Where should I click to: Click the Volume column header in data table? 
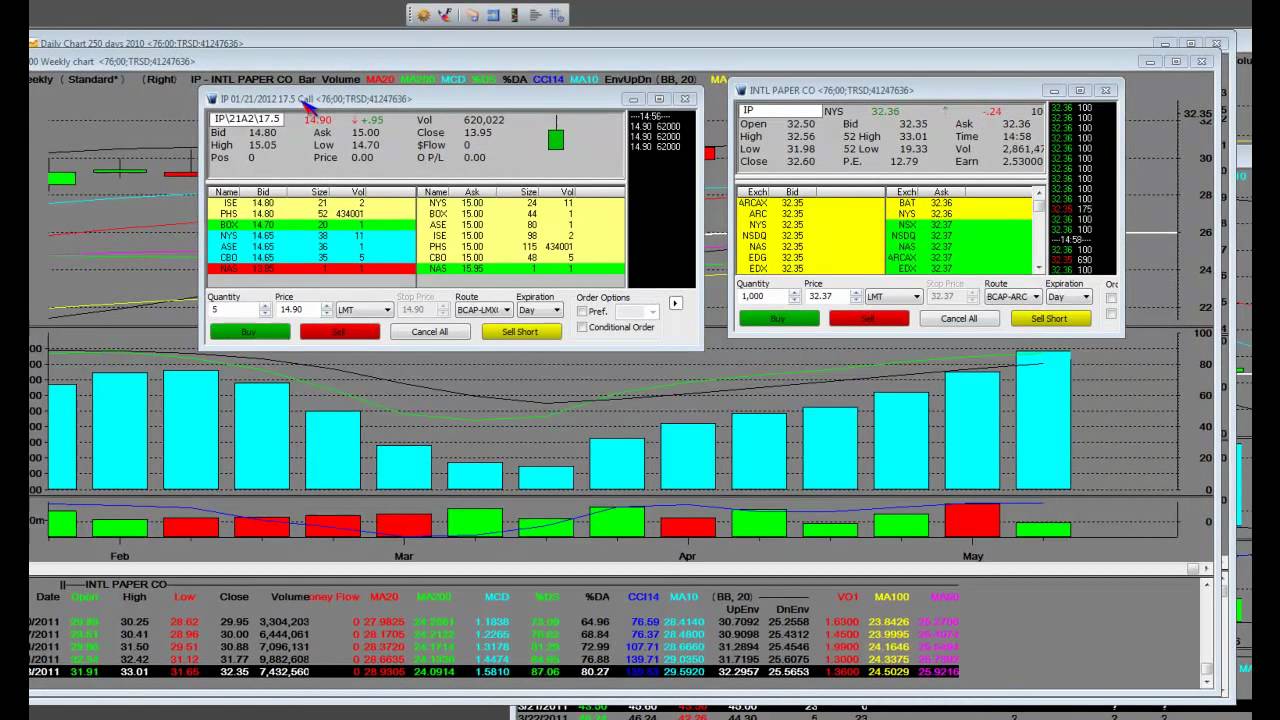click(291, 597)
